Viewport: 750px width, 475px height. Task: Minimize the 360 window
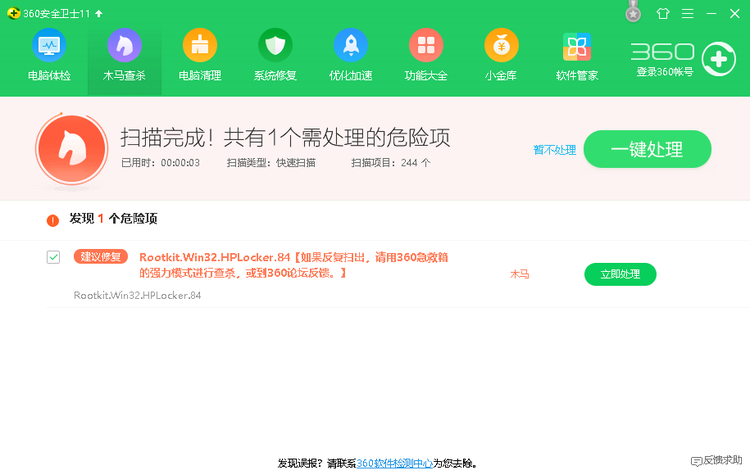(x=711, y=13)
